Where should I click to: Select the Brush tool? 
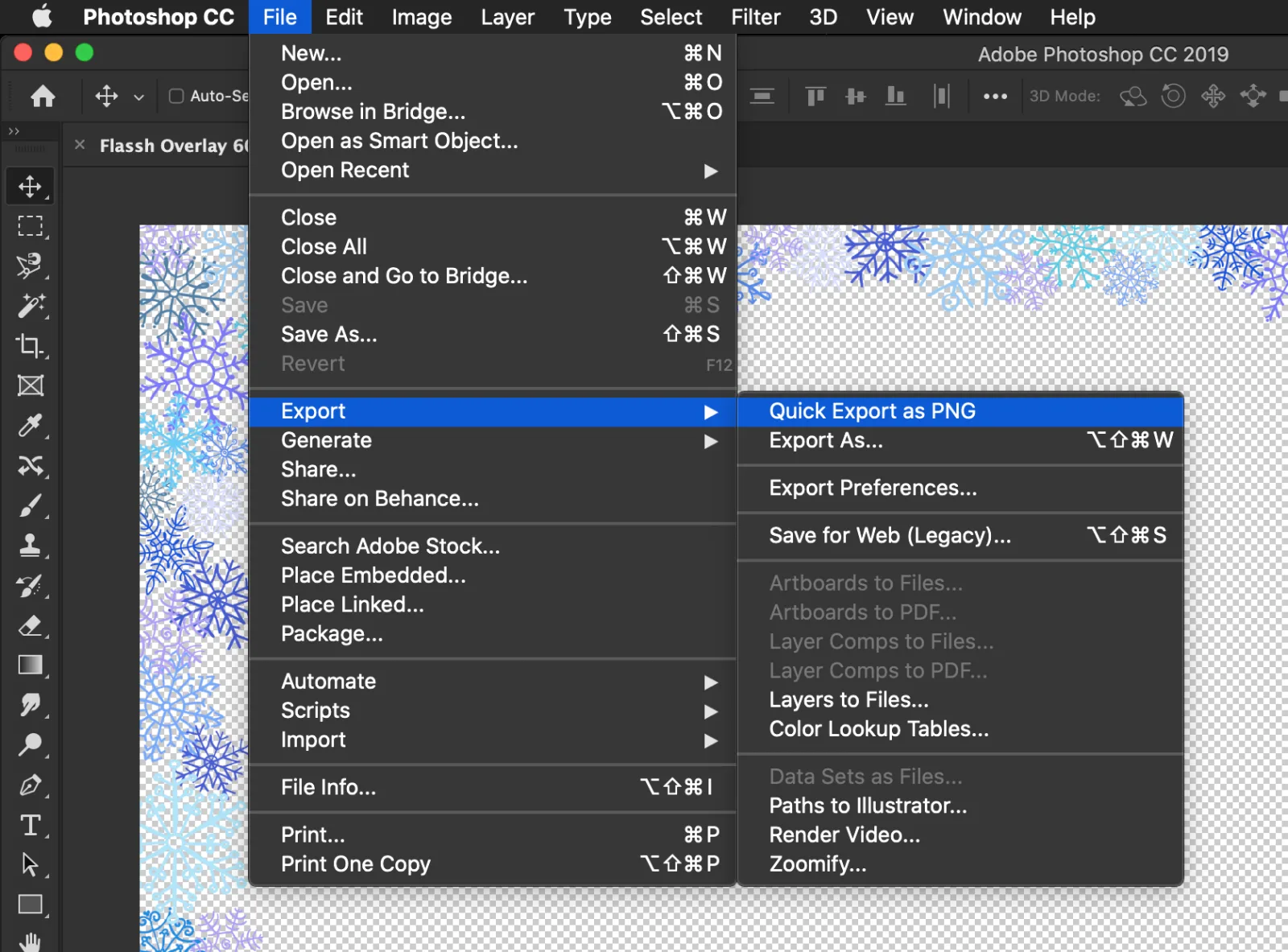click(x=31, y=506)
